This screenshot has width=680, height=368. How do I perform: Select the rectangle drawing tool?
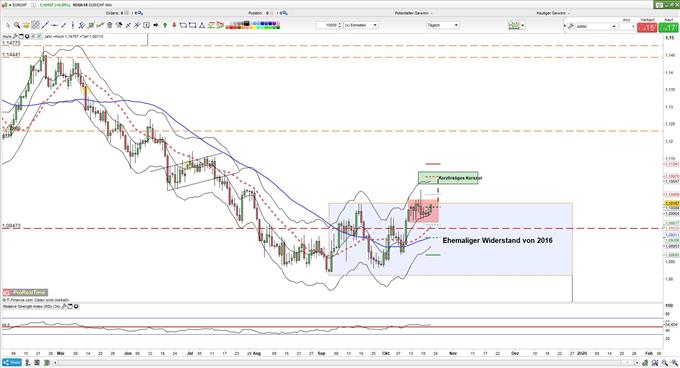click(192, 25)
